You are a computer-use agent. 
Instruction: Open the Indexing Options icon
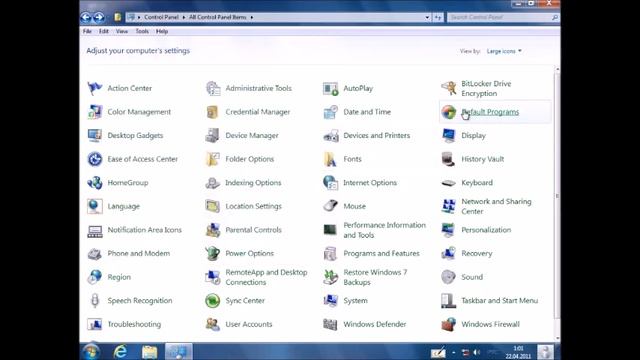coord(213,183)
